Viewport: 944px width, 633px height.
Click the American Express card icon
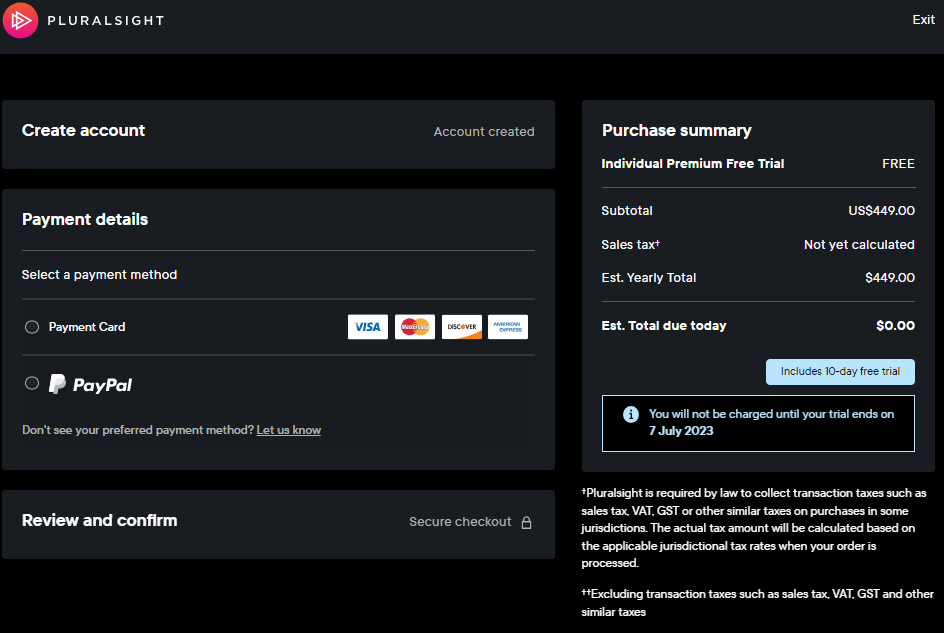coord(508,327)
